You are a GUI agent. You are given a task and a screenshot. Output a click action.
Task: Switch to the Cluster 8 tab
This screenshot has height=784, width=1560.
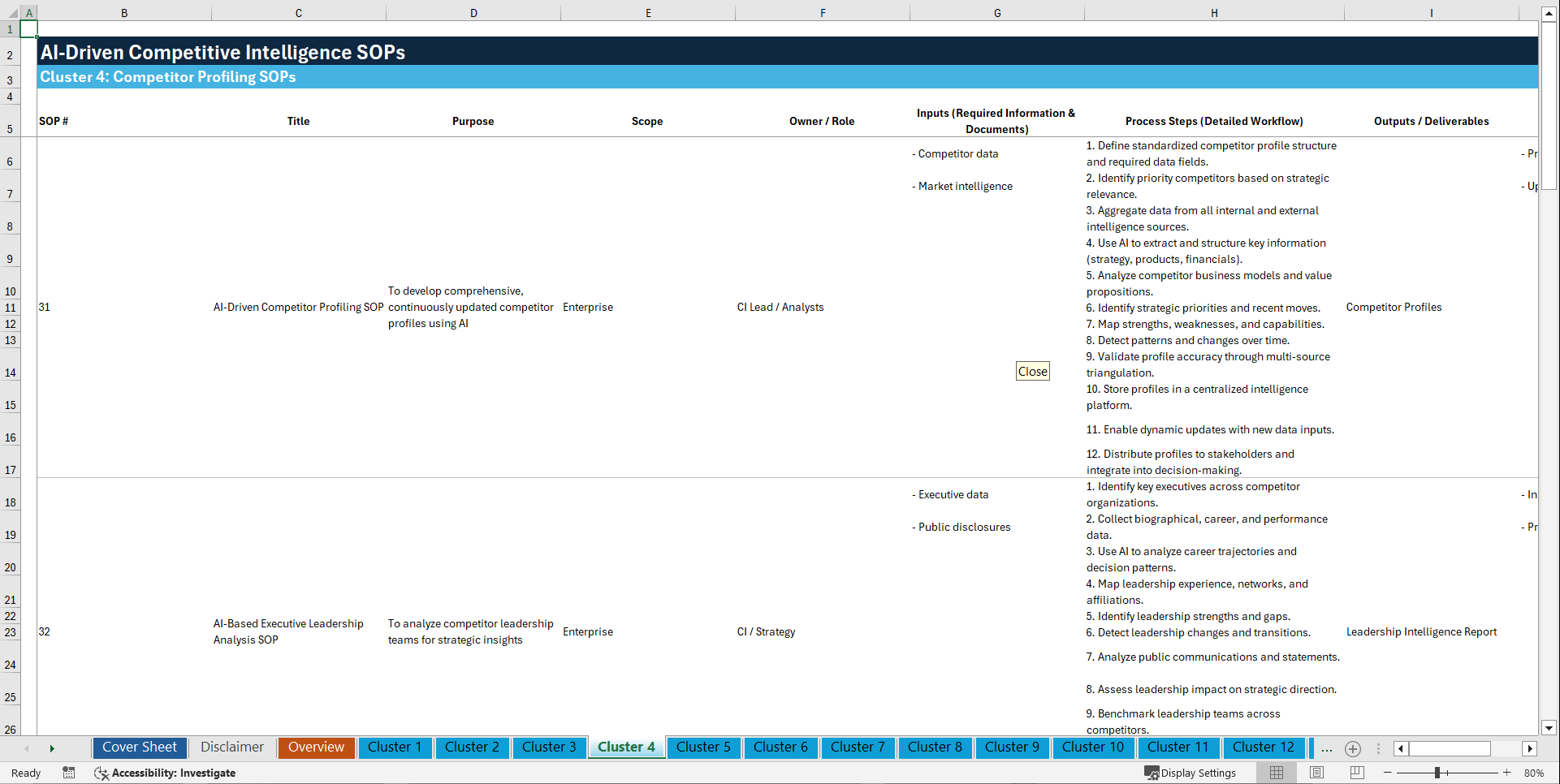935,747
